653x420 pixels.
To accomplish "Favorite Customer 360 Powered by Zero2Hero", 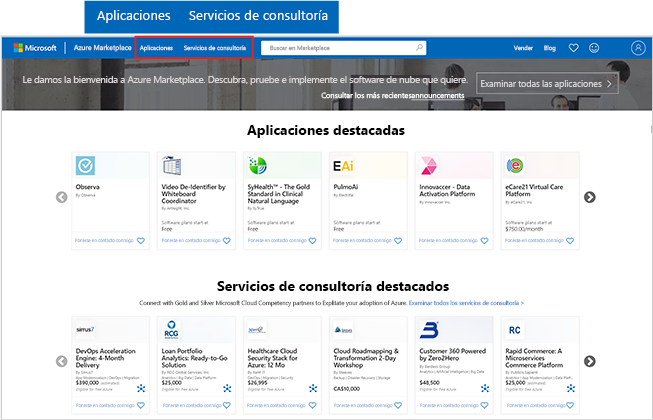I will pos(484,405).
